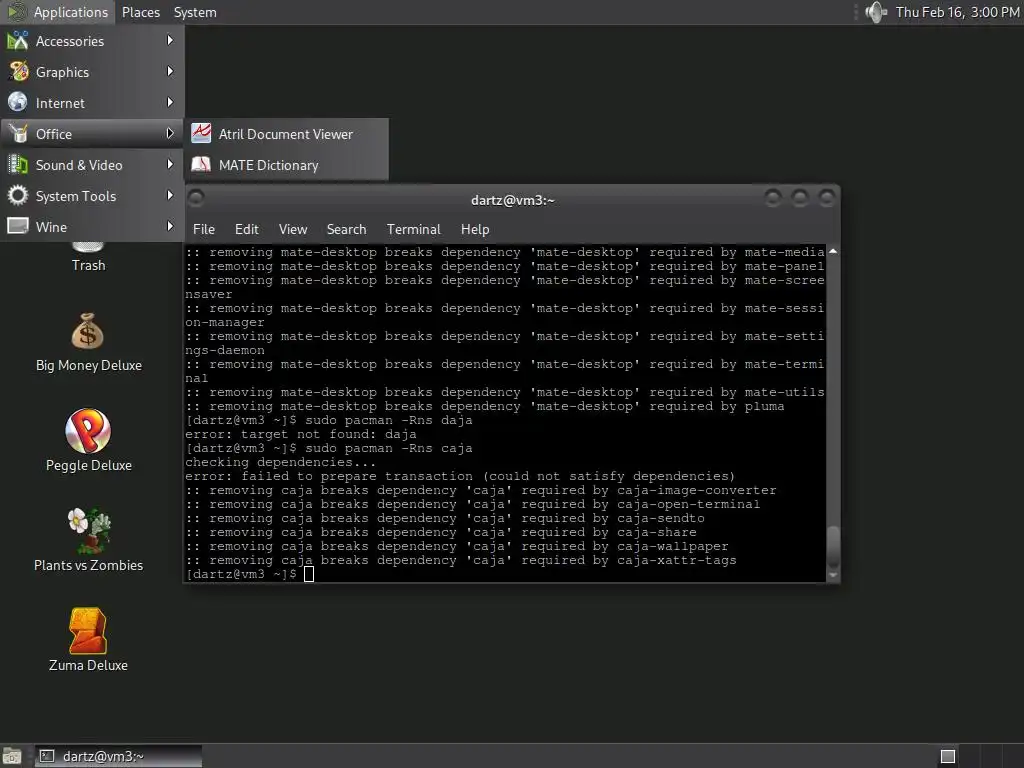This screenshot has width=1024, height=768.
Task: Click the Applications menu logo icon
Action: (16, 12)
